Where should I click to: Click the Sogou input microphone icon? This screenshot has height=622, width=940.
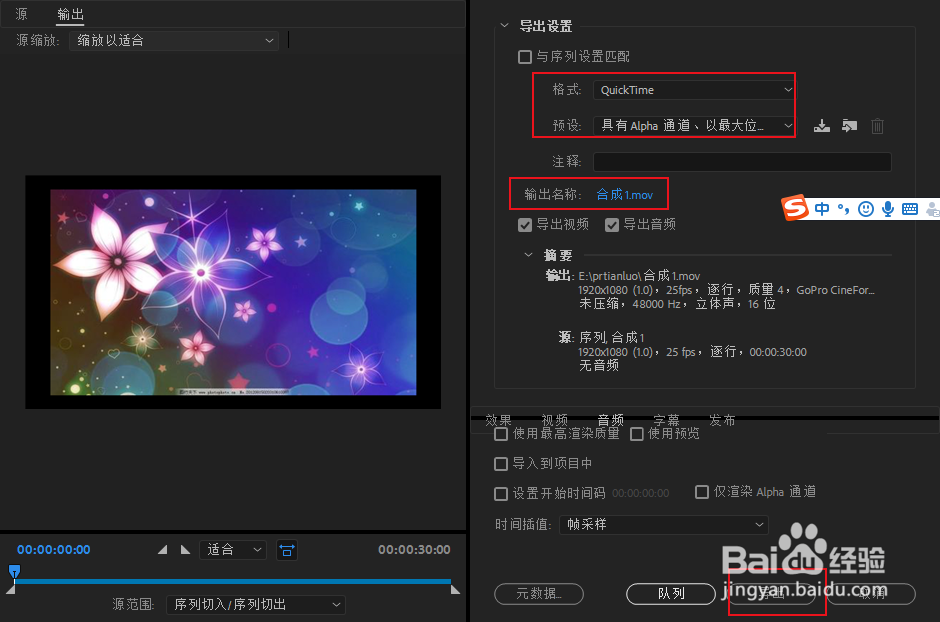click(887, 209)
